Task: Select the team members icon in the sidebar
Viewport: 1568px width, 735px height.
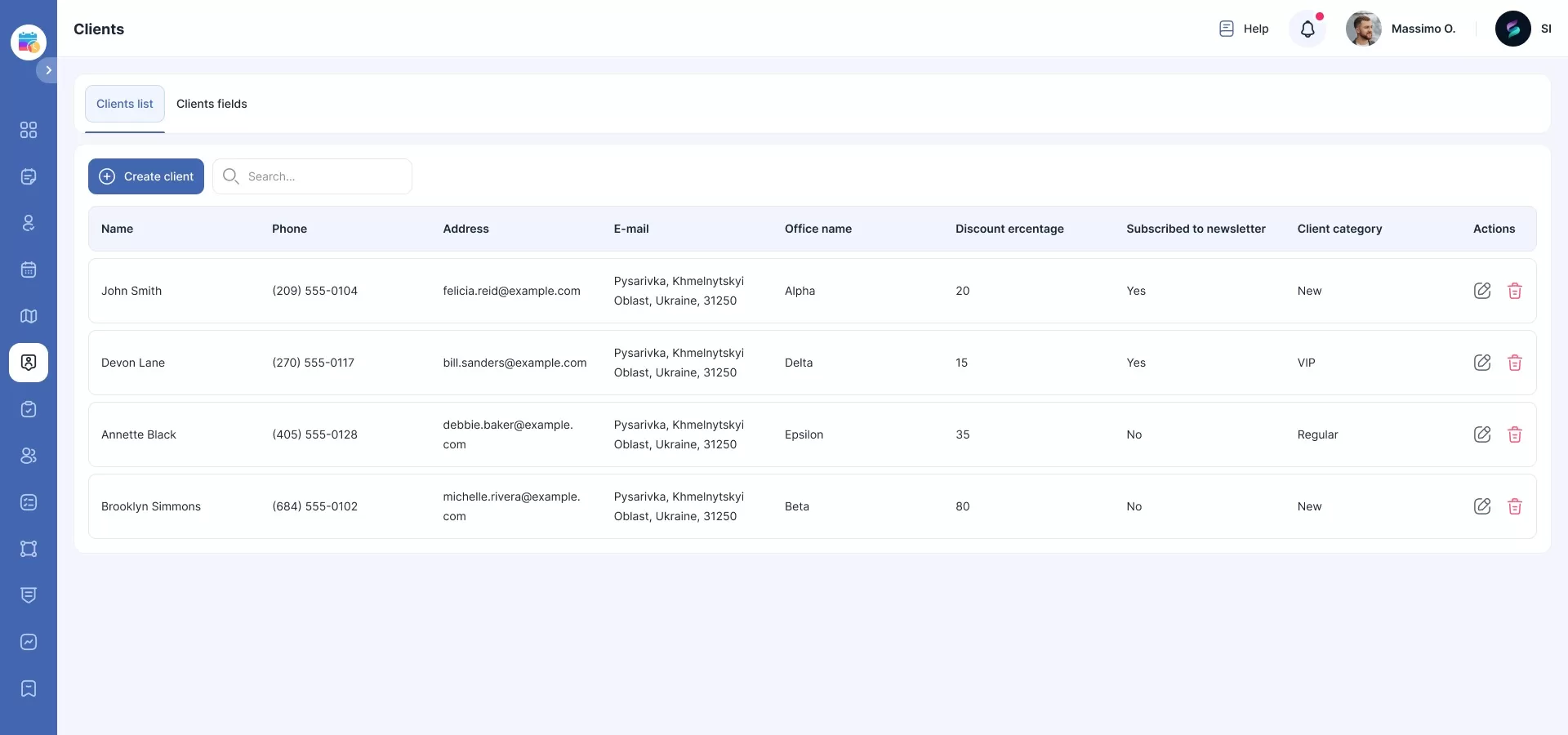Action: click(29, 457)
